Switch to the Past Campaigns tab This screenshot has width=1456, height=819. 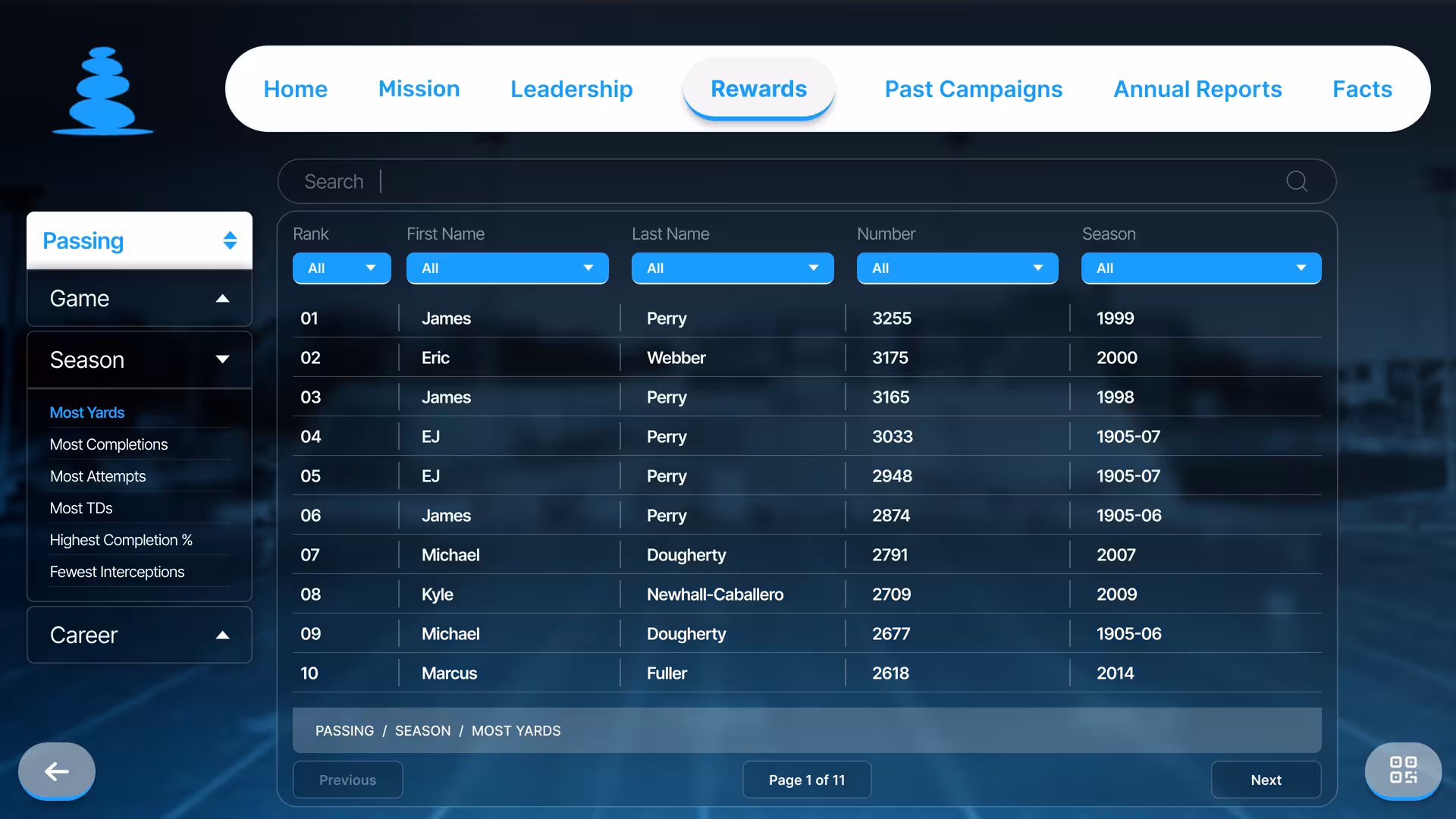(x=973, y=89)
